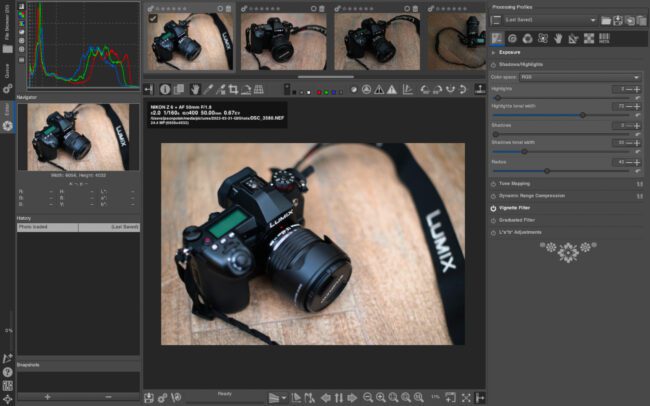Select first filmstrip thumbnail with checkmark
The width and height of the screenshot is (650, 406).
click(x=189, y=41)
